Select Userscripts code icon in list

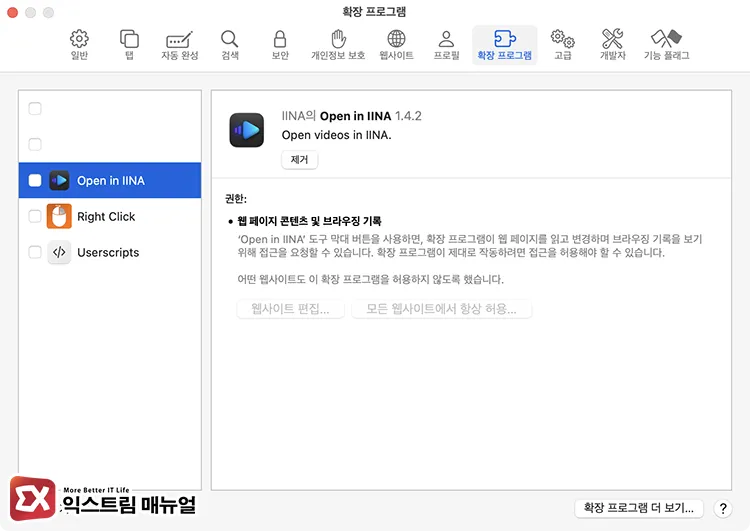click(59, 252)
